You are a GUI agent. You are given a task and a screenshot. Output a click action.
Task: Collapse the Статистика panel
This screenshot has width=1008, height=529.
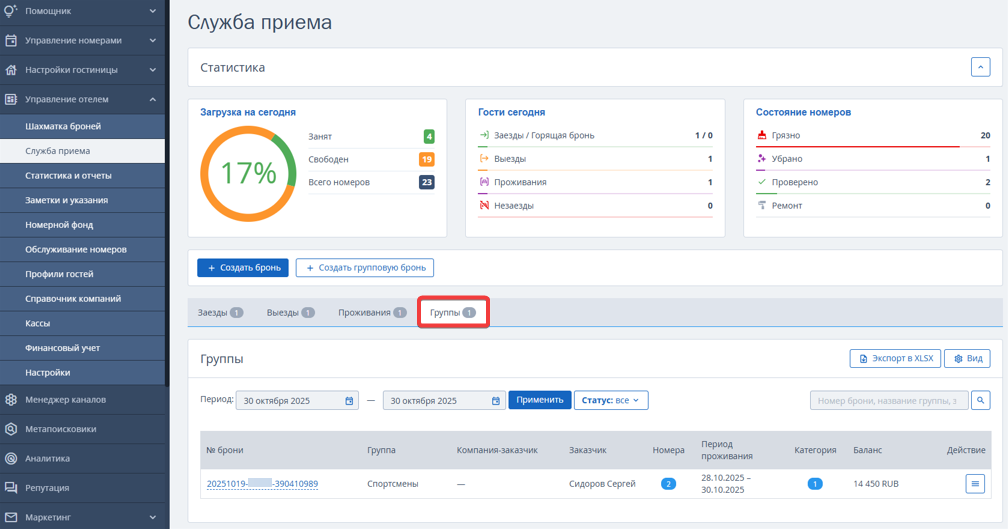[x=980, y=68]
